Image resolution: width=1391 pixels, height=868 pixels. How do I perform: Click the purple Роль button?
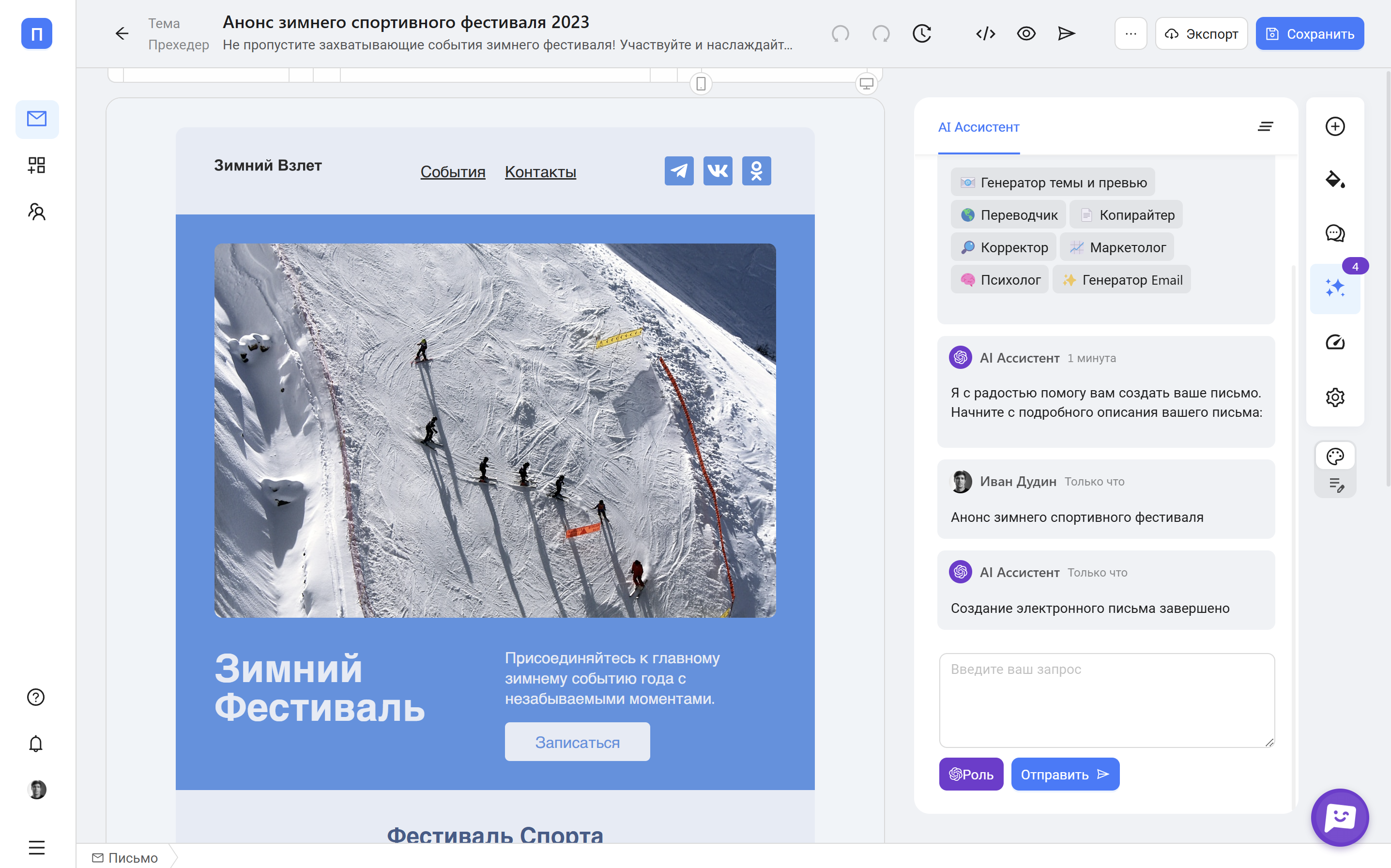click(971, 775)
